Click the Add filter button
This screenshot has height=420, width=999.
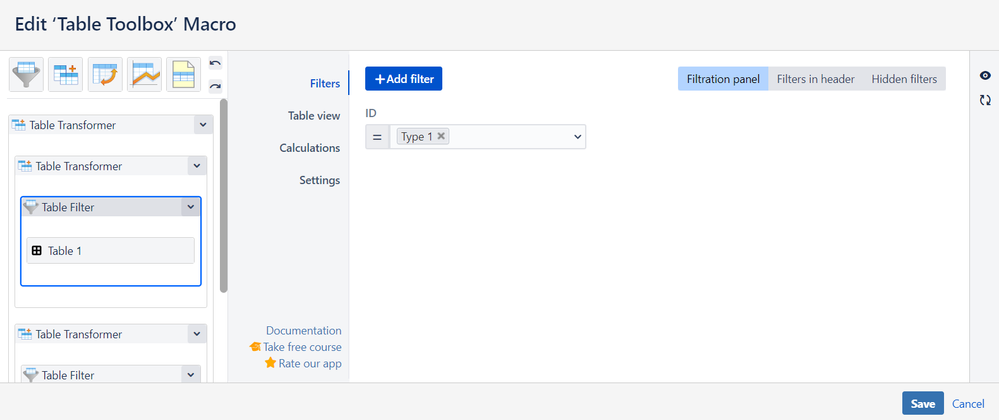point(403,79)
